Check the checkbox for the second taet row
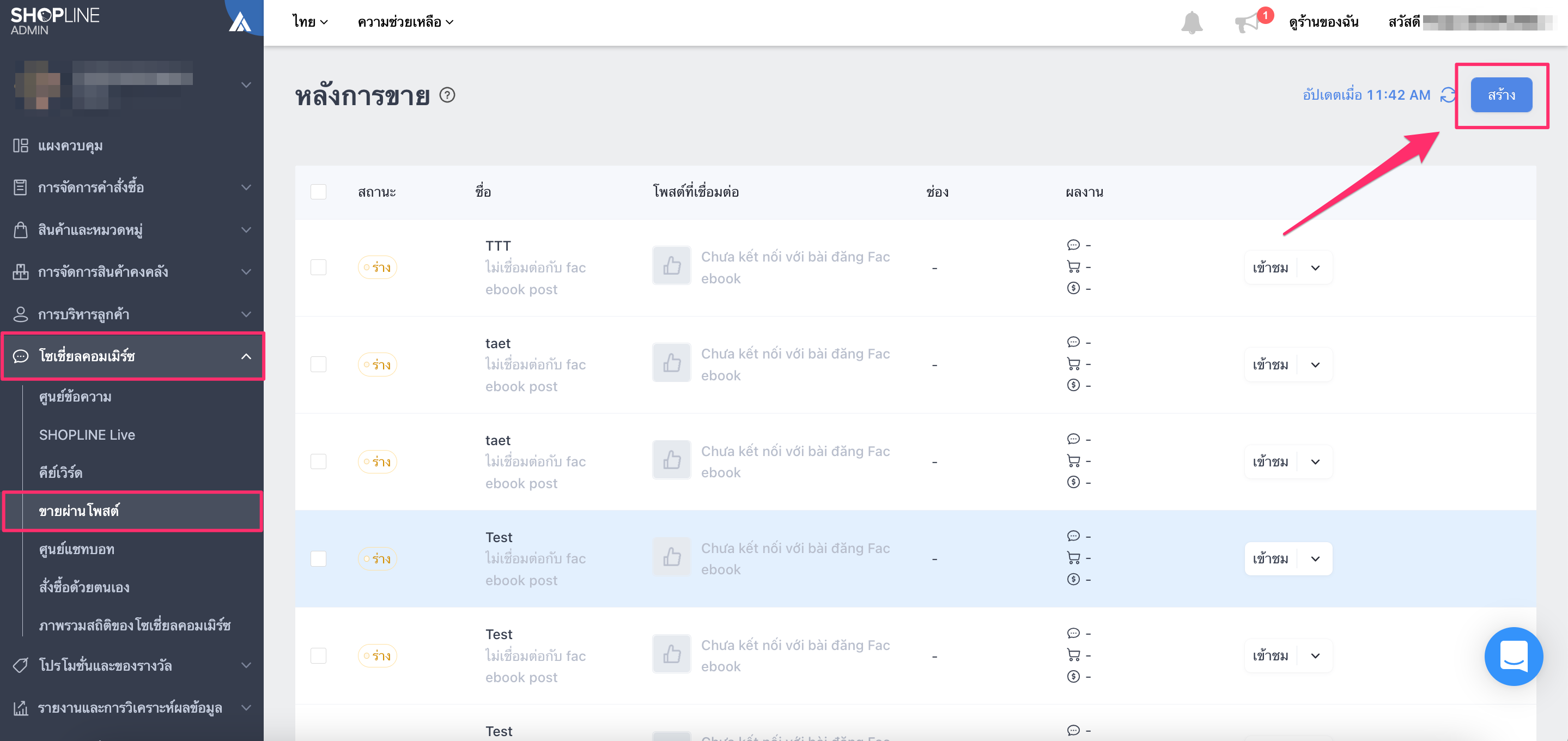 click(318, 461)
